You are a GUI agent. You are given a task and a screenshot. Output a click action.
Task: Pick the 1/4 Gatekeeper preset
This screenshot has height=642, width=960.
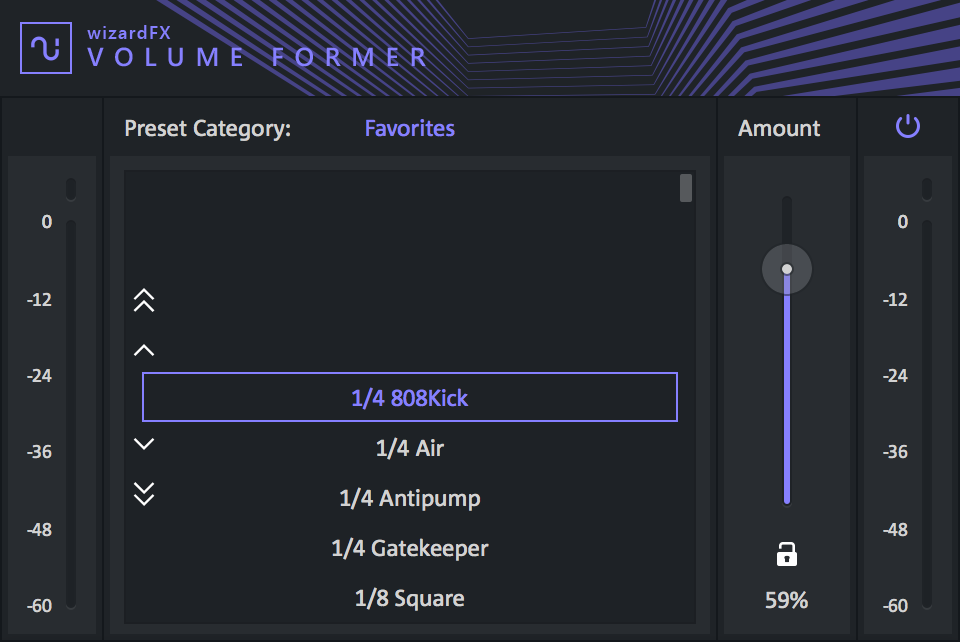tap(410, 548)
